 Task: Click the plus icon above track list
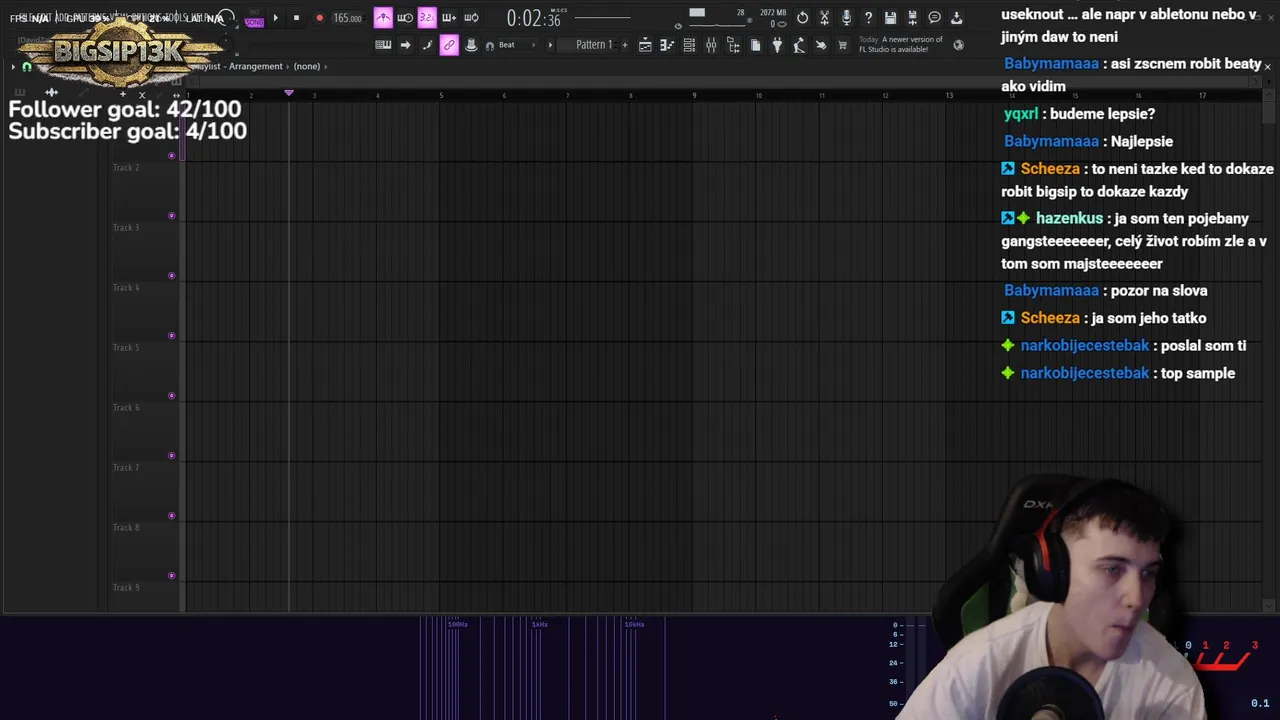coord(123,94)
